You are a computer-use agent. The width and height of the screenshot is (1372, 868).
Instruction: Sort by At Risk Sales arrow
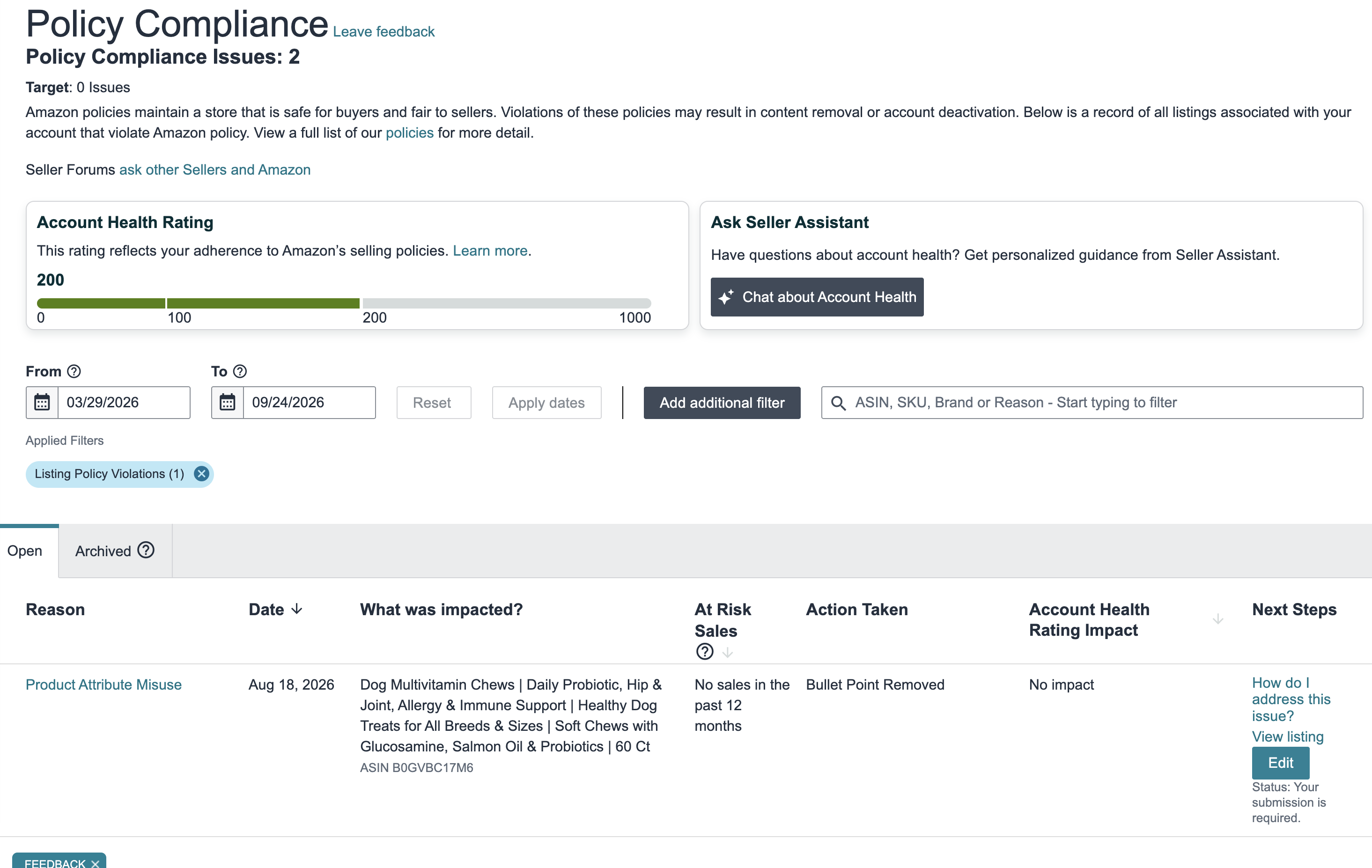(728, 653)
